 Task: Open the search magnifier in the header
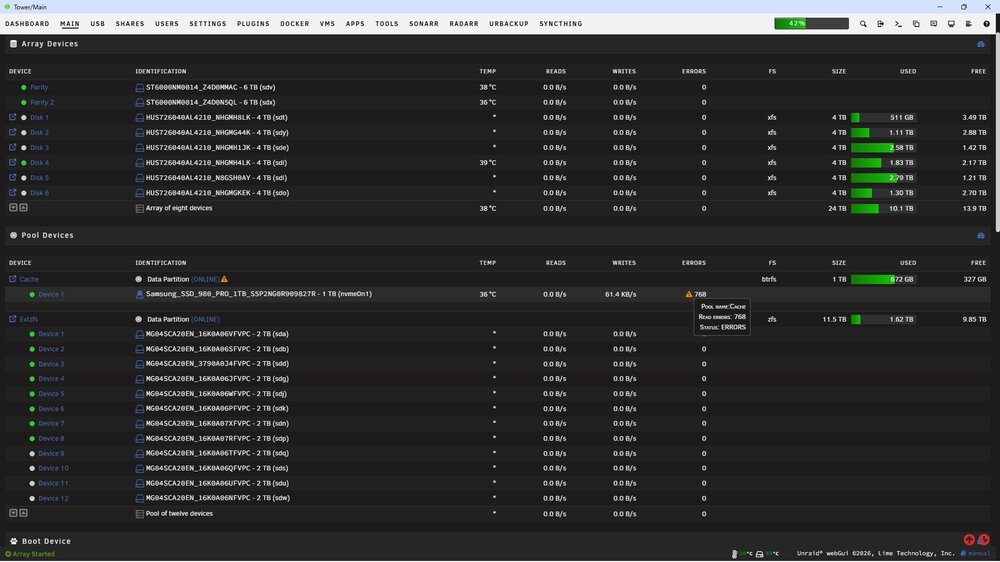(863, 24)
